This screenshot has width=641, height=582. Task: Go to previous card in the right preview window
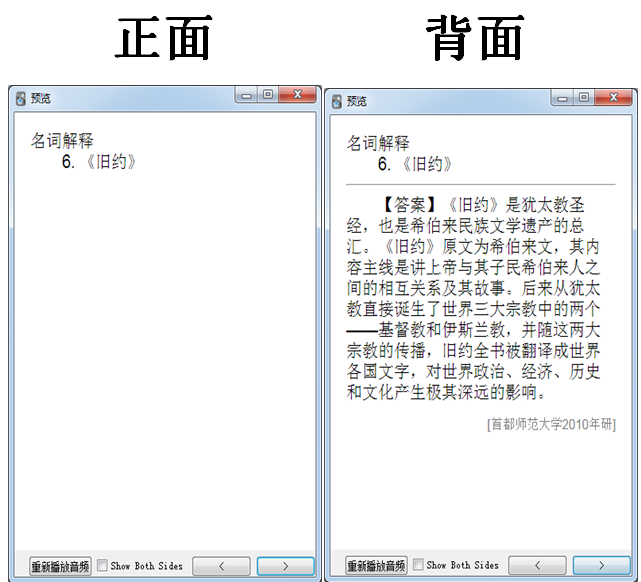pos(538,565)
